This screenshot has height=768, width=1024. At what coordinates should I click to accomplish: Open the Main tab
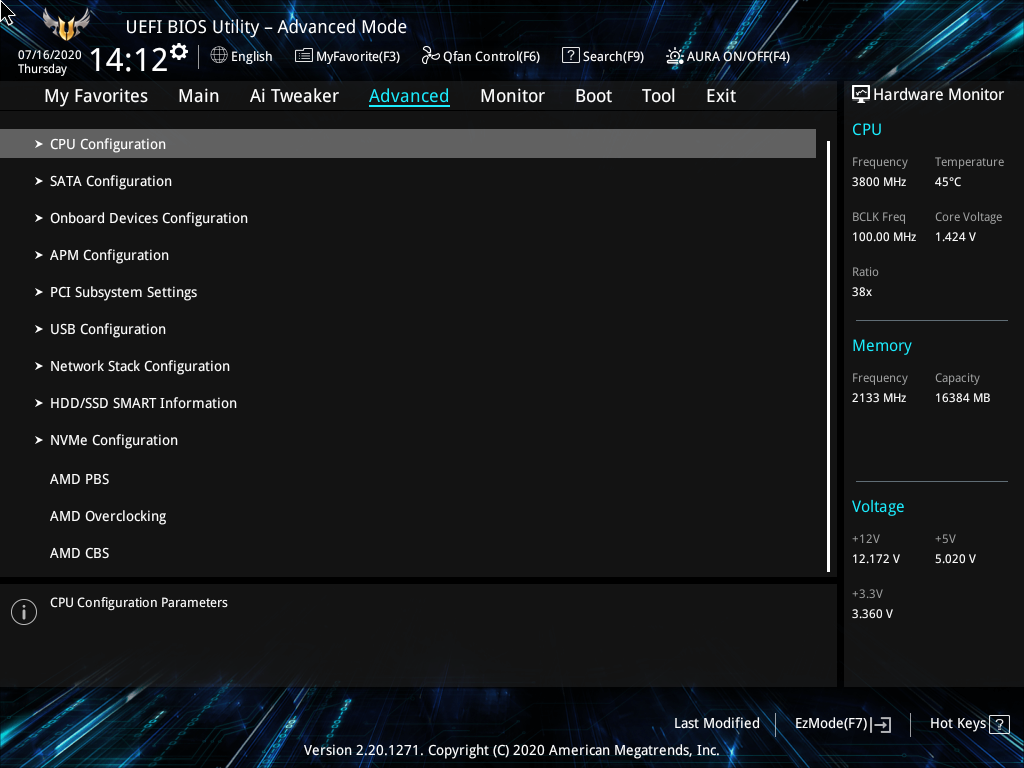(x=199, y=96)
